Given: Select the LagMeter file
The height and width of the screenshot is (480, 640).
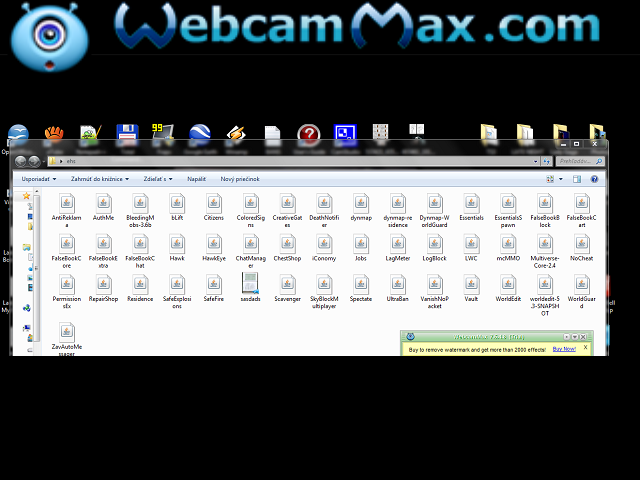Looking at the screenshot, I should point(398,248).
